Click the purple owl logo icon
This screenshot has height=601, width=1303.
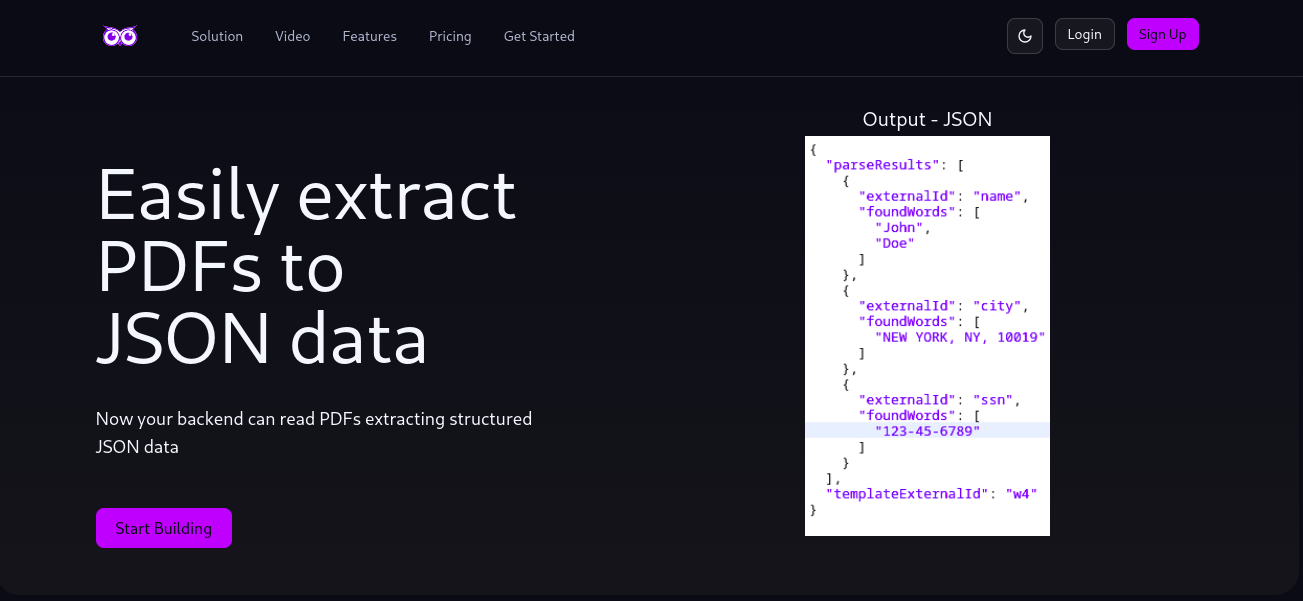(x=119, y=35)
